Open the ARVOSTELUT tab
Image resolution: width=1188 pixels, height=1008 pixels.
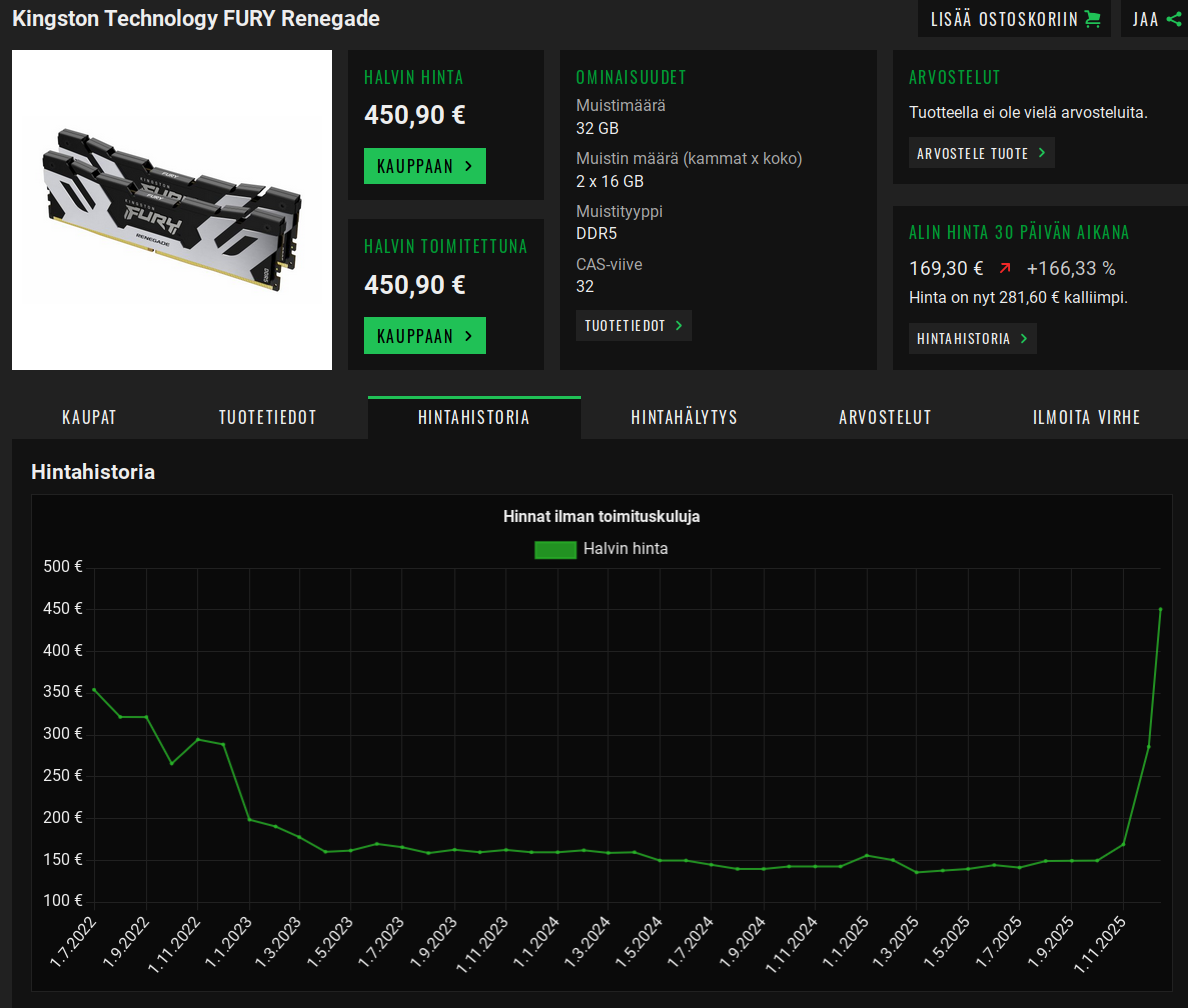[885, 418]
